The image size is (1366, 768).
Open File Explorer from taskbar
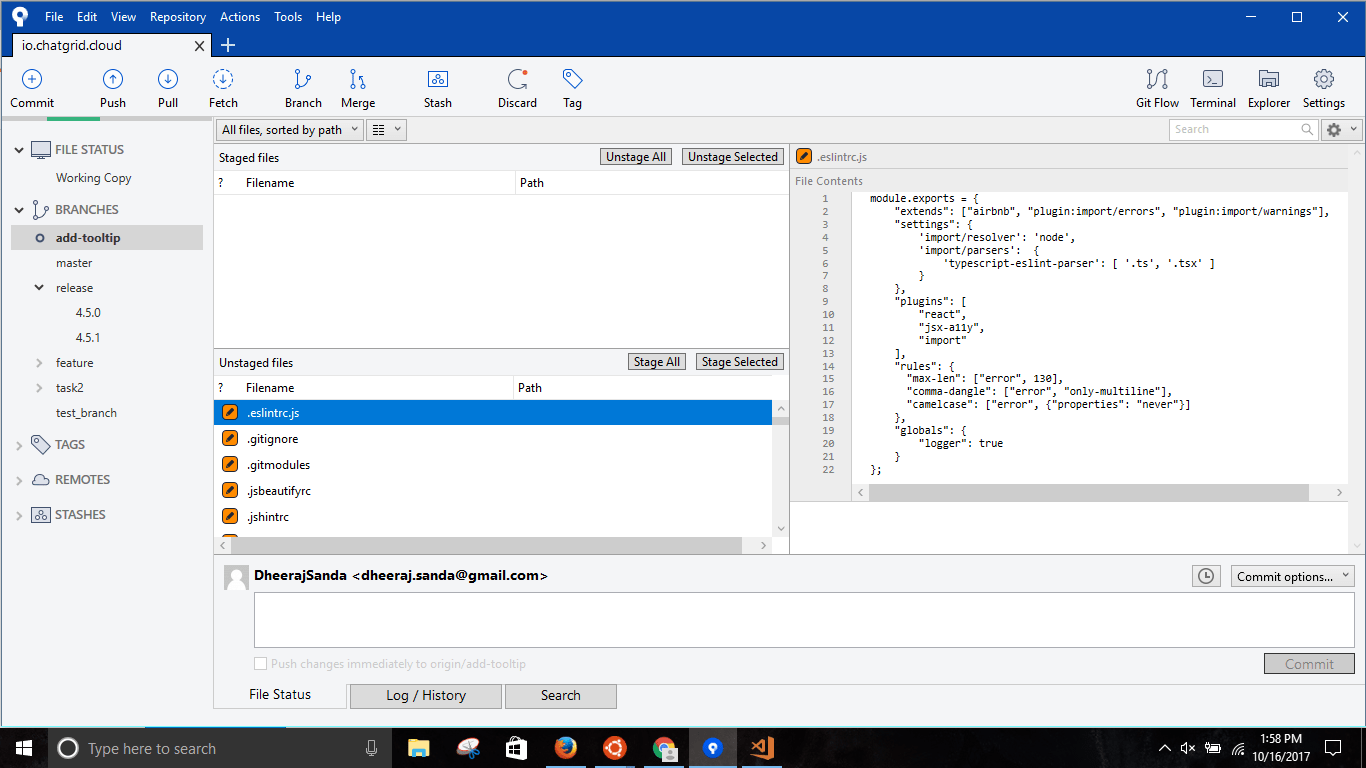(x=418, y=747)
